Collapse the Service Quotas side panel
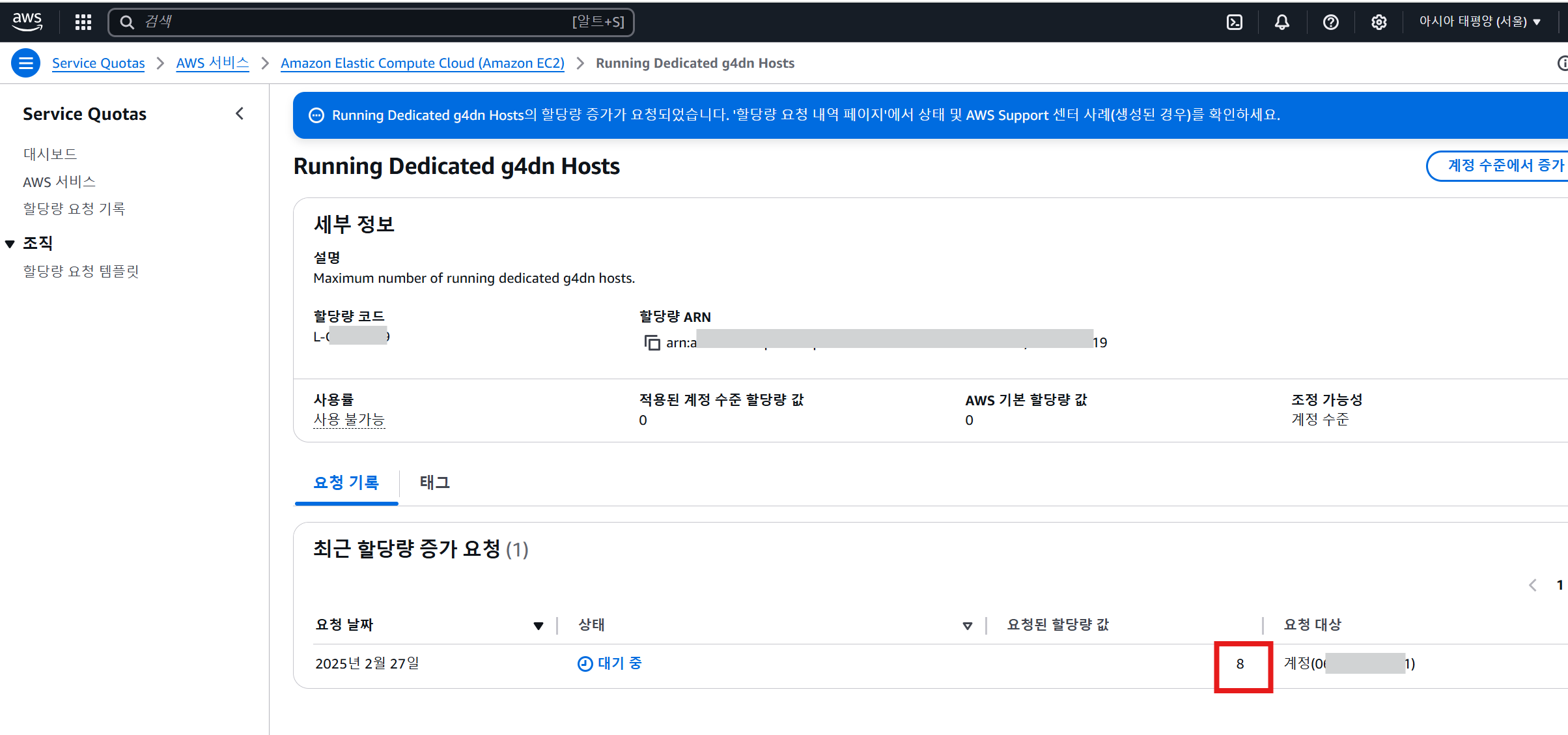The image size is (1568, 735). coord(240,113)
